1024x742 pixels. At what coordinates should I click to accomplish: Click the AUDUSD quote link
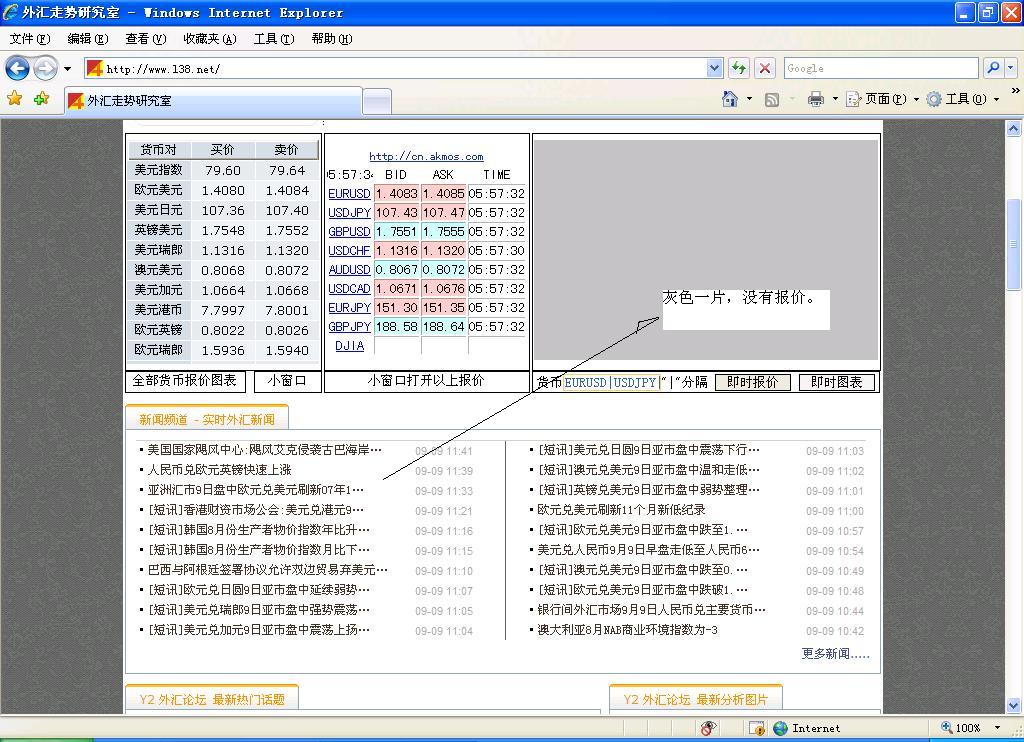tap(349, 270)
